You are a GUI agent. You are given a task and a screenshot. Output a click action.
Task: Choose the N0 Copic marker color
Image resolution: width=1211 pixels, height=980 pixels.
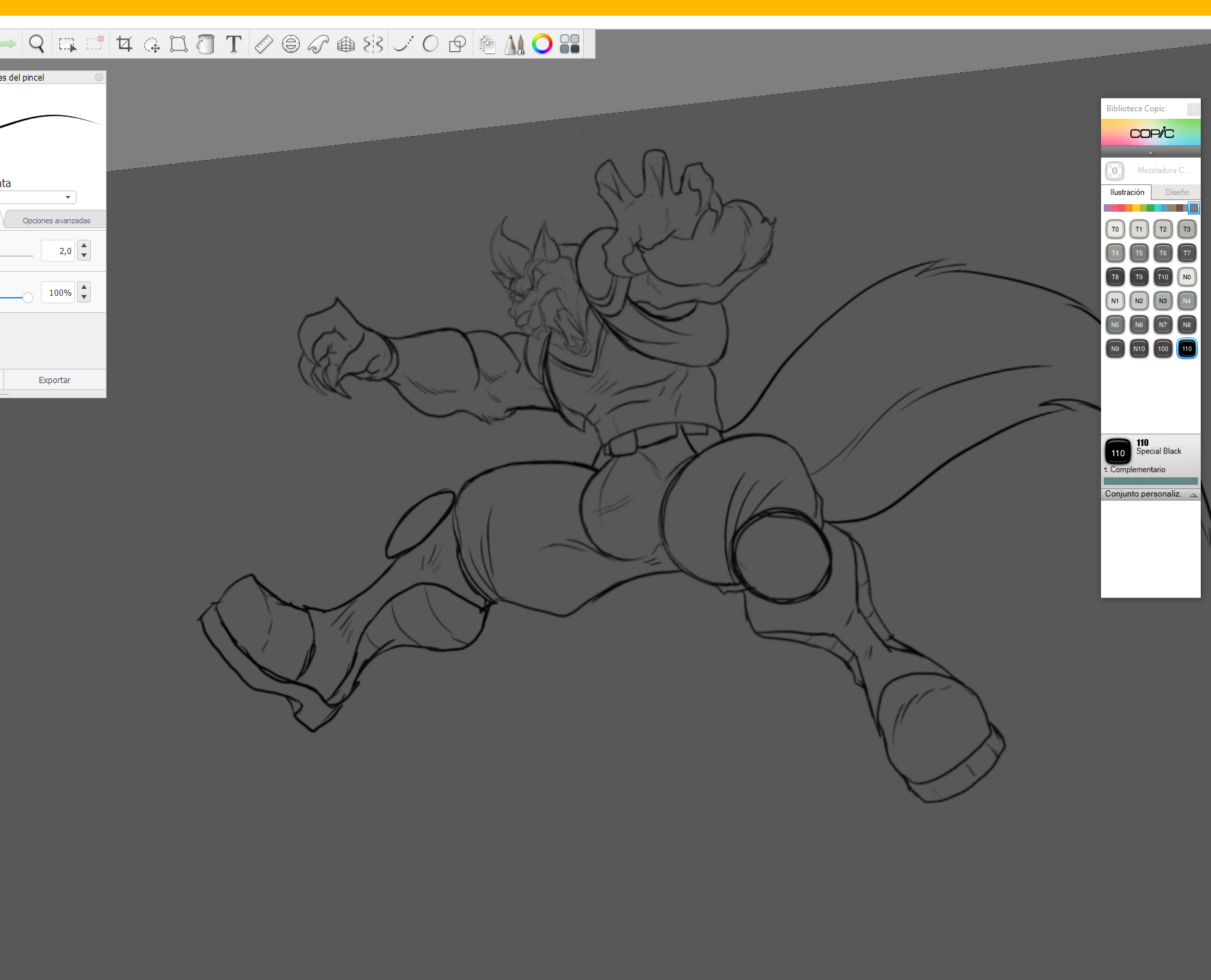point(1187,277)
